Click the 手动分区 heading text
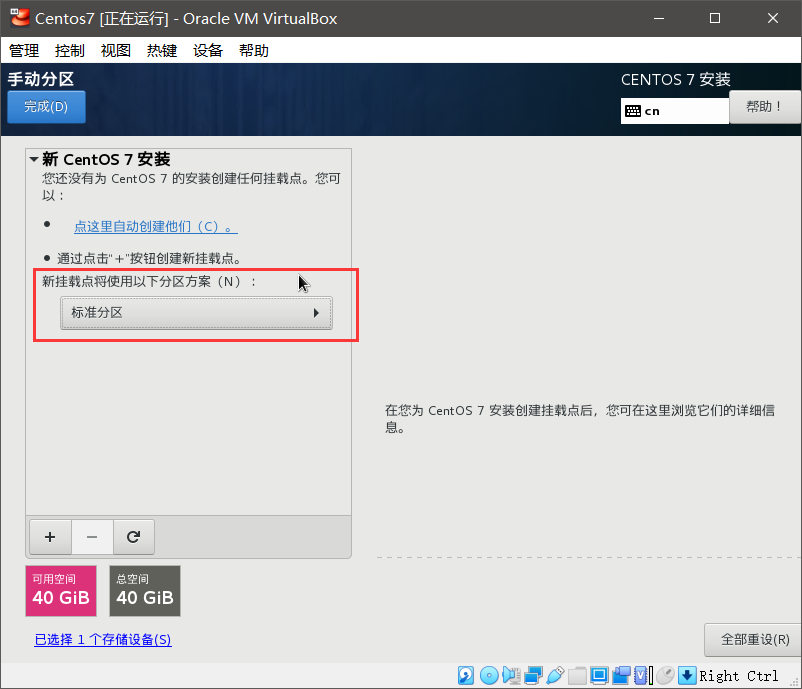 pos(40,79)
